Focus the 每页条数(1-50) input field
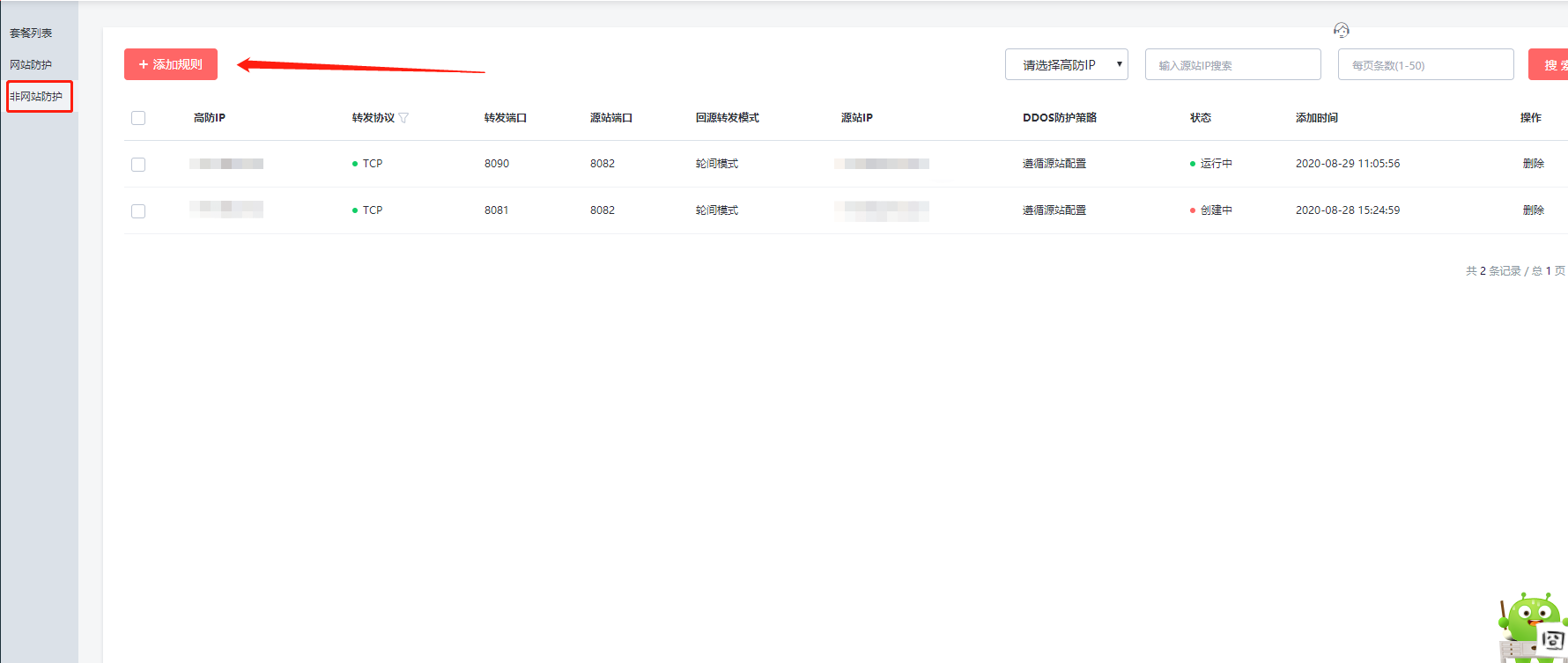The image size is (1568, 663). [x=1425, y=64]
